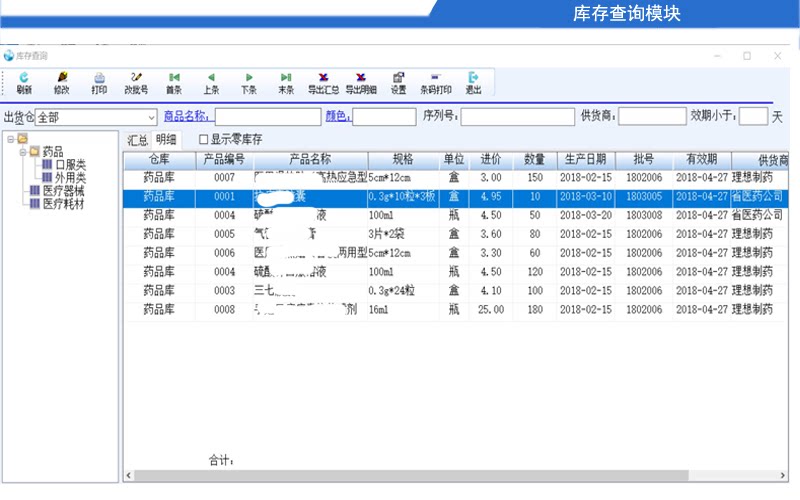Click the 序列号 input field
The image size is (800, 500).
click(x=517, y=117)
